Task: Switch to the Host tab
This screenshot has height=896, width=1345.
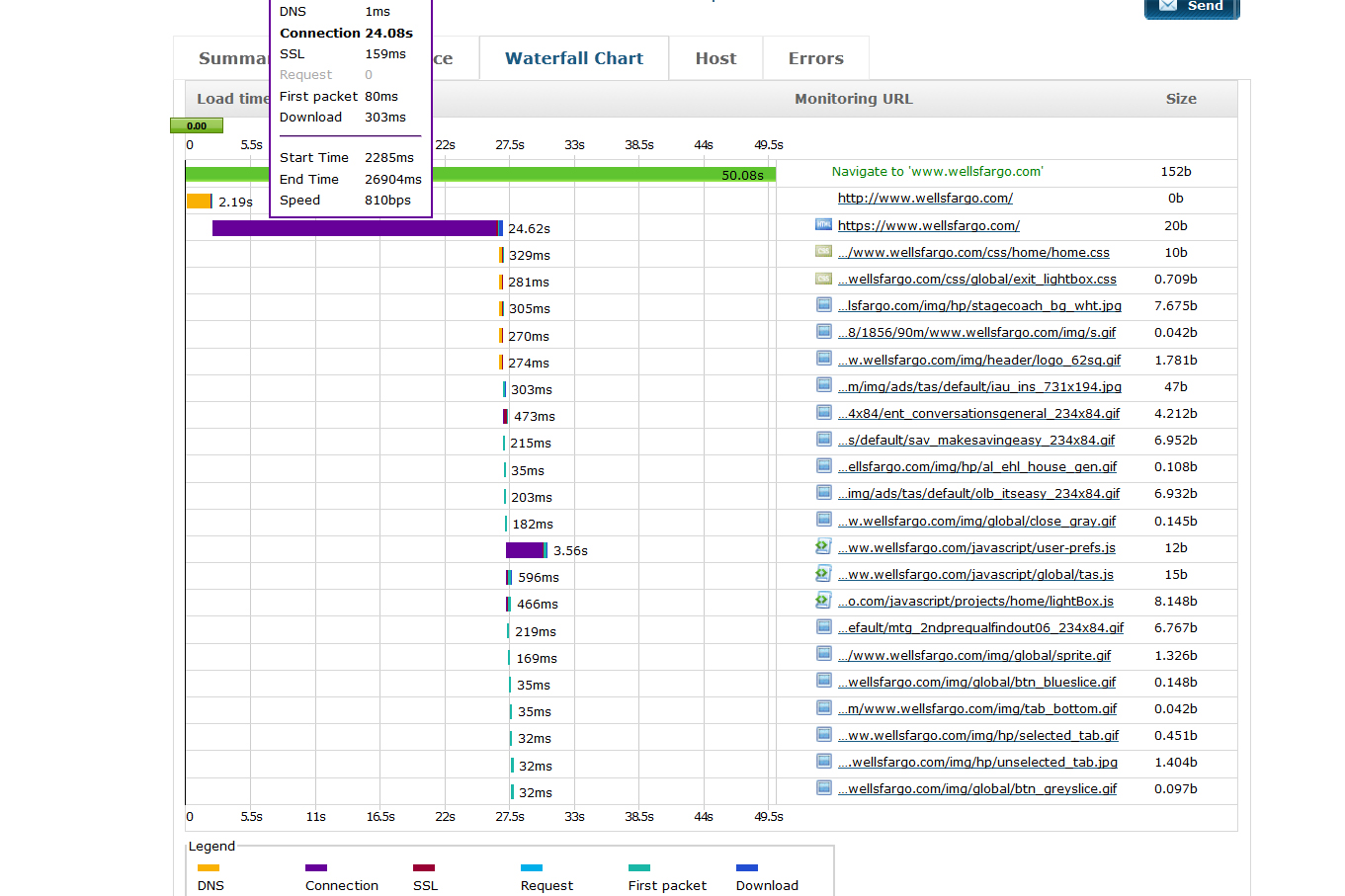Action: 715,58
